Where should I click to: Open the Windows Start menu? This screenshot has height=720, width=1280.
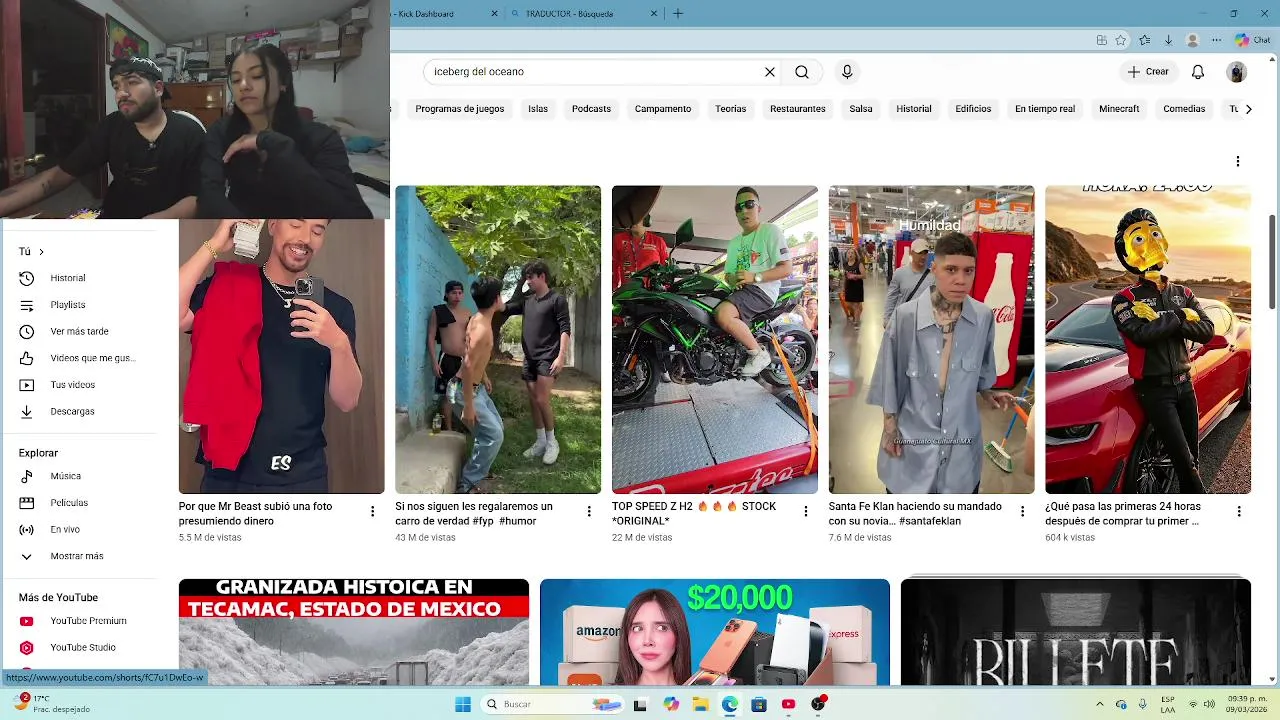(463, 705)
